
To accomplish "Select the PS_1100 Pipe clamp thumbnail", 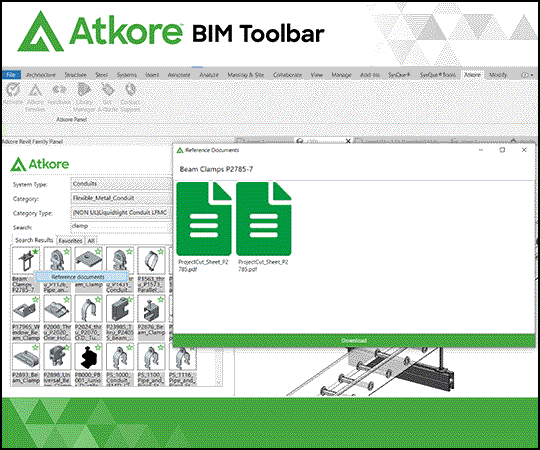I will (x=151, y=357).
